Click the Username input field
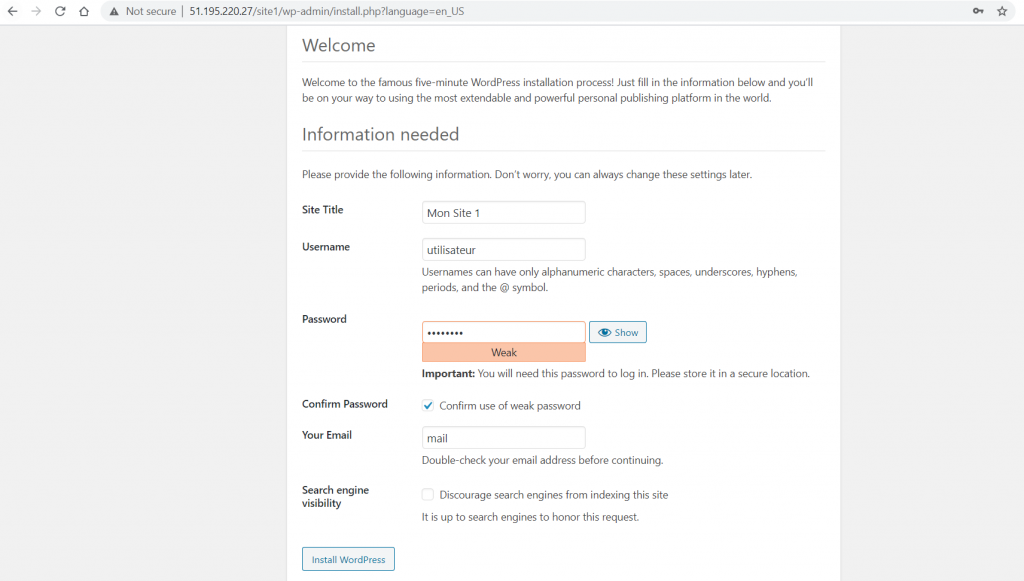Screen dimensions: 1024x581 point(504,249)
